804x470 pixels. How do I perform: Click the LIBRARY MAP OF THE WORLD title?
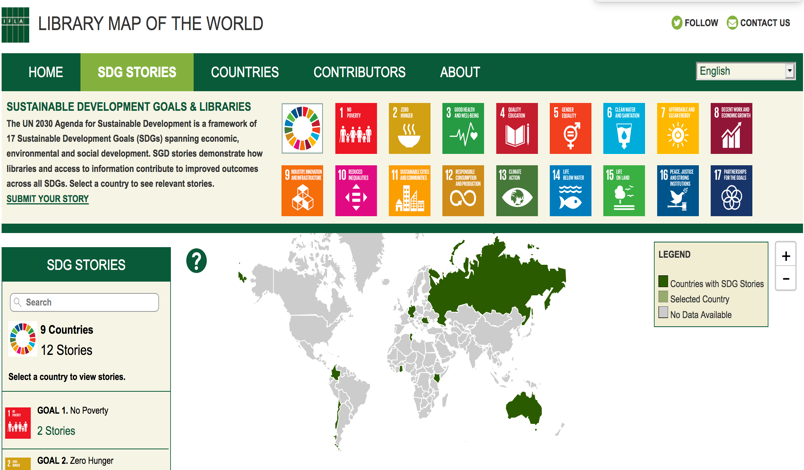(x=151, y=24)
